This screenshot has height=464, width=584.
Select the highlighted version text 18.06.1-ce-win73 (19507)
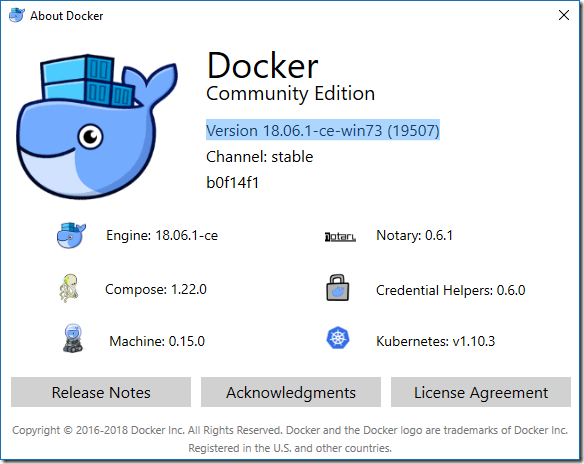[323, 130]
